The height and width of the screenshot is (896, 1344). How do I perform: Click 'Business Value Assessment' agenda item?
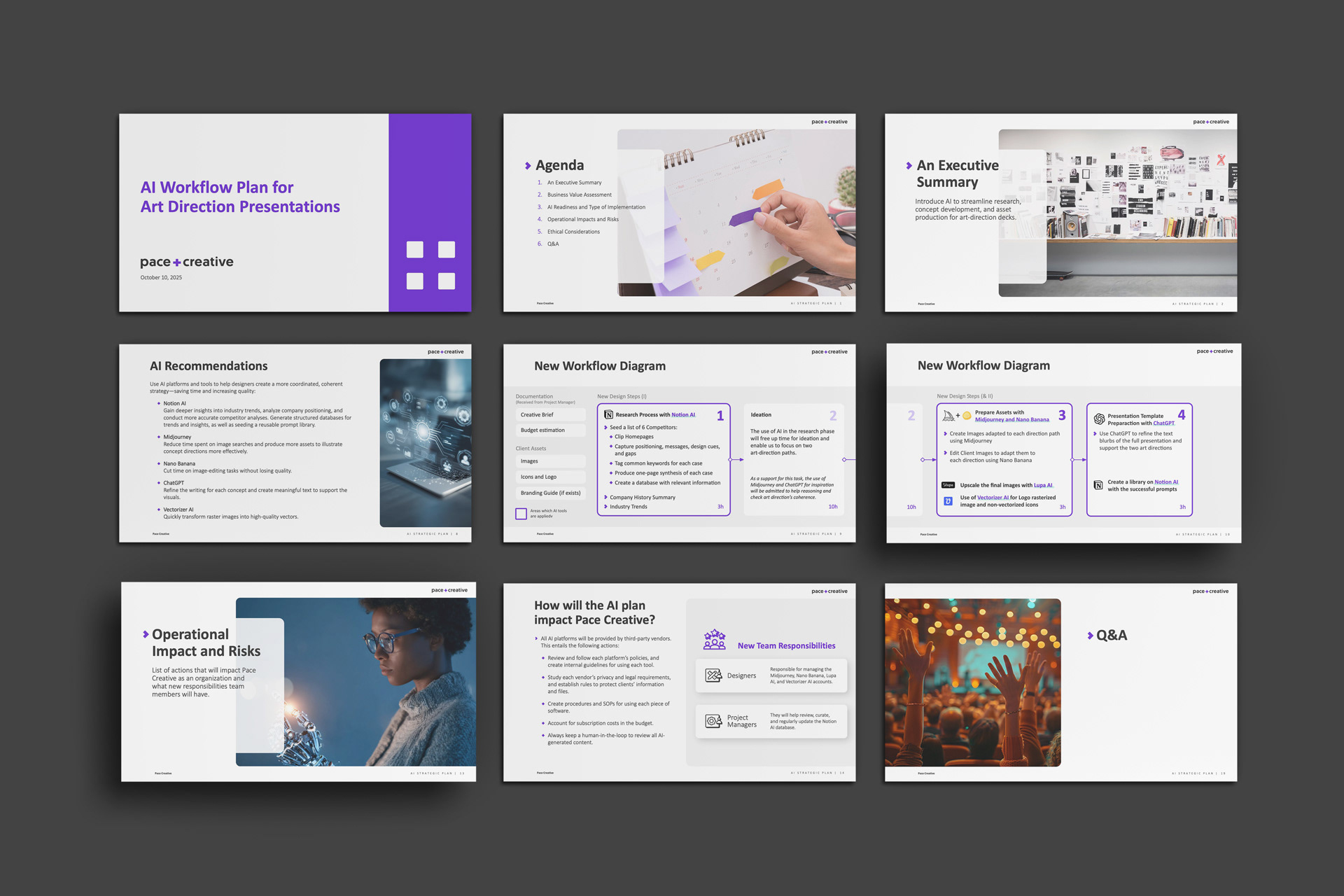coord(579,195)
